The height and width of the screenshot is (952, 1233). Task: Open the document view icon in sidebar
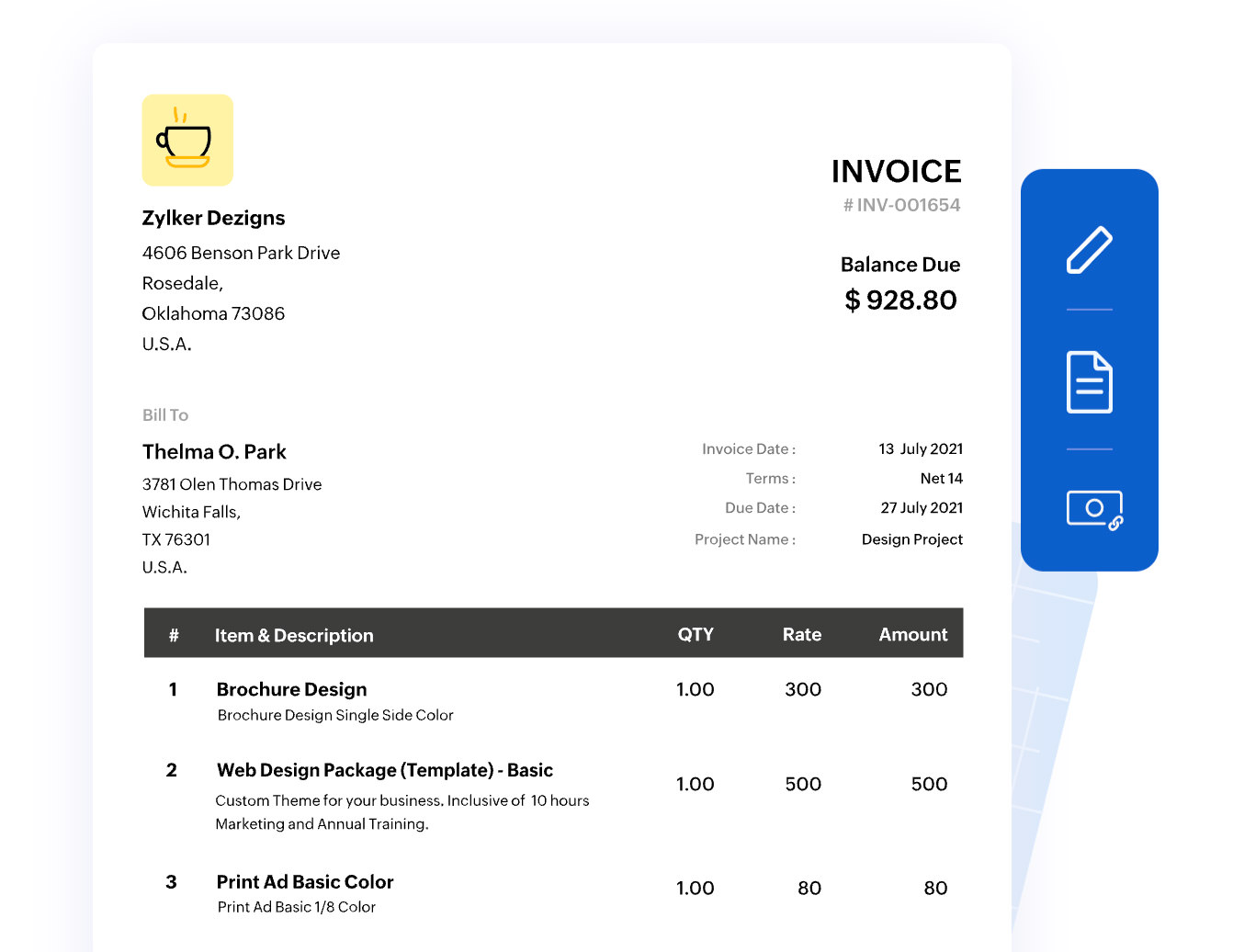[1089, 381]
